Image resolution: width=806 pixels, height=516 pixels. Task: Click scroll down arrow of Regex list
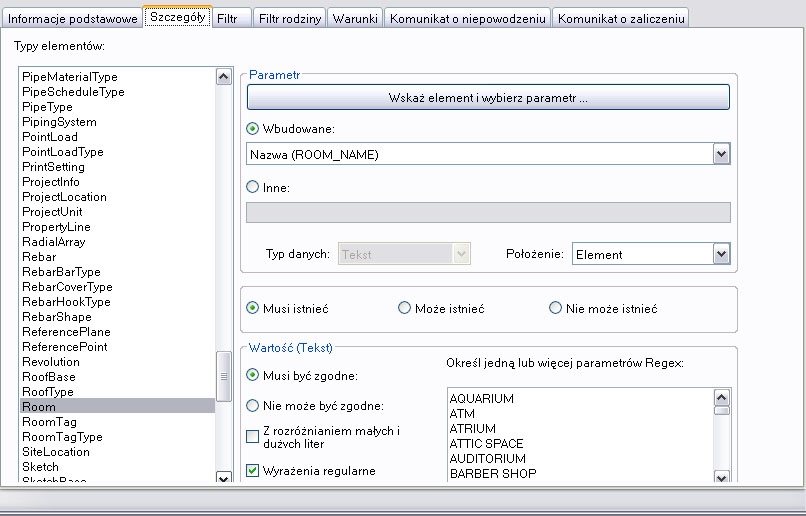(x=721, y=476)
